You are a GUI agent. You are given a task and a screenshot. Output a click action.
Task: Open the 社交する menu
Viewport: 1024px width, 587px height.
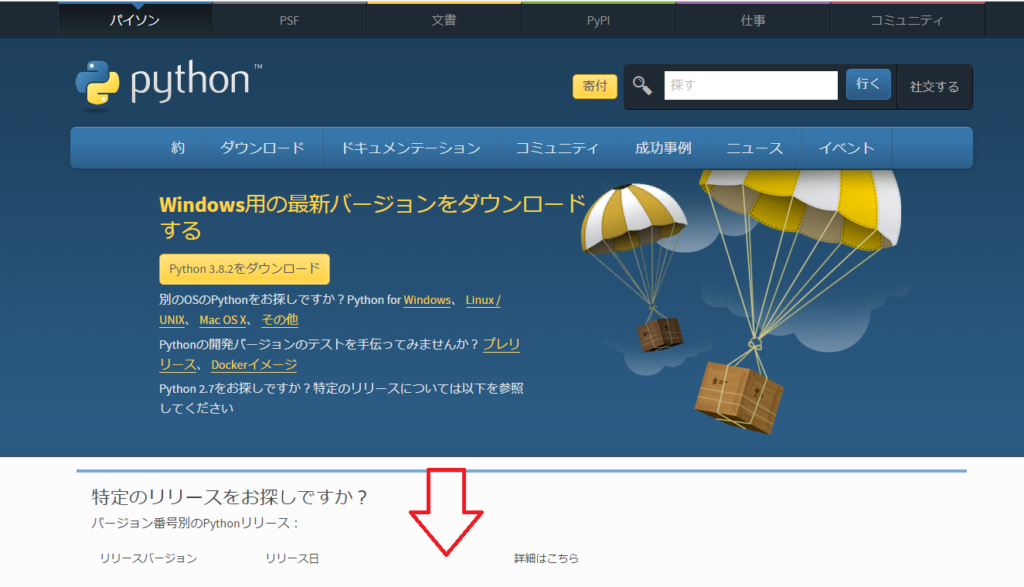pyautogui.click(x=934, y=86)
